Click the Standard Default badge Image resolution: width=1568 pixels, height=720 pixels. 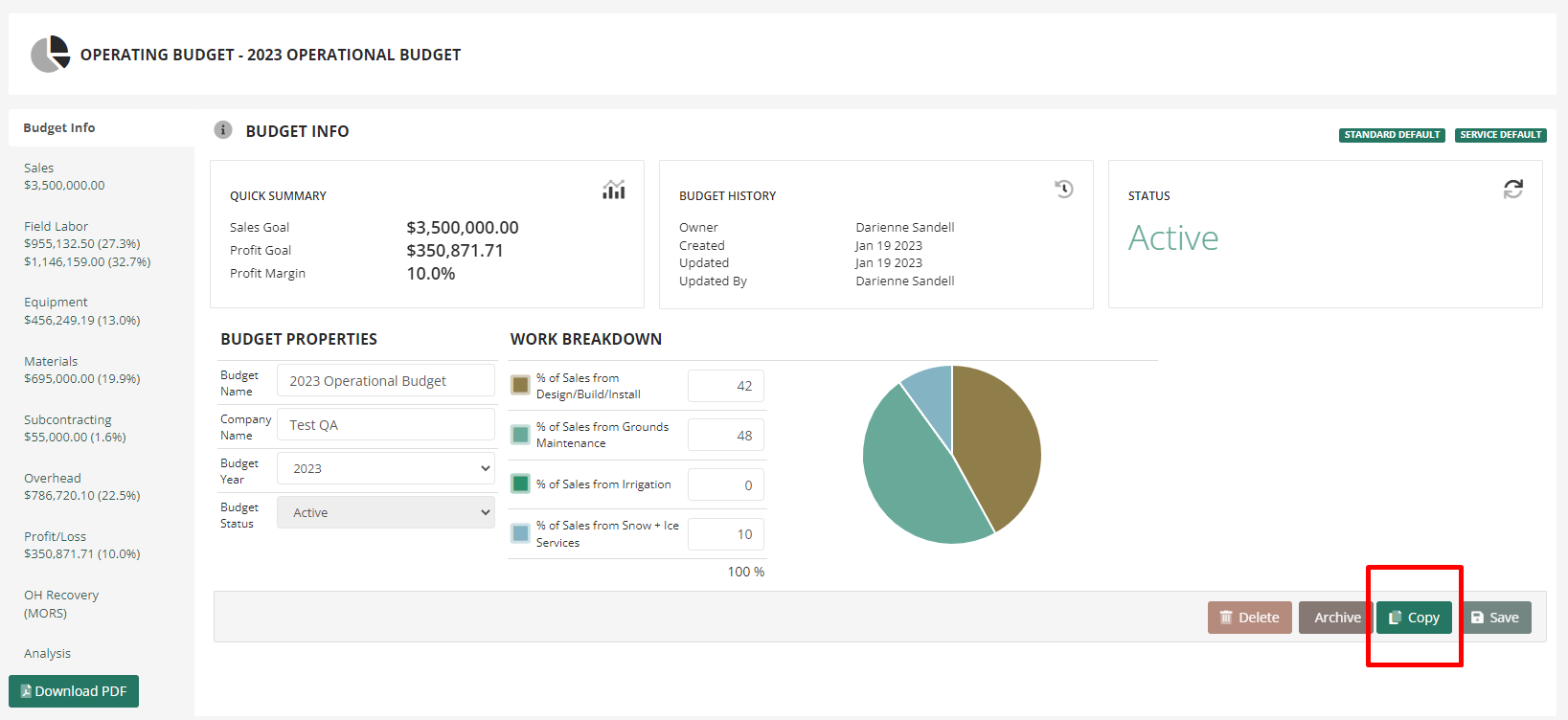[x=1392, y=135]
